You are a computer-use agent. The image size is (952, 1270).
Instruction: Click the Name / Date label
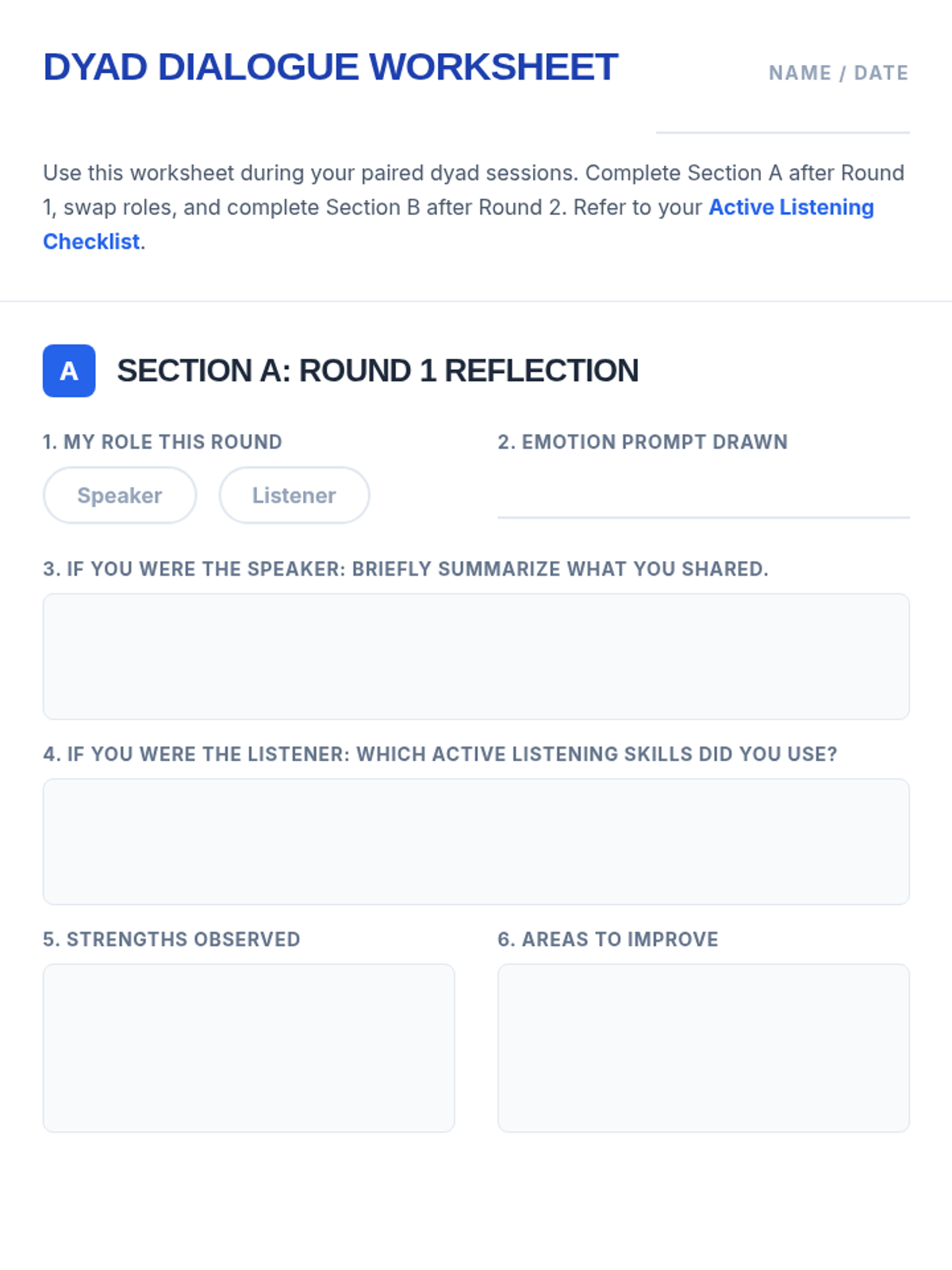(838, 73)
